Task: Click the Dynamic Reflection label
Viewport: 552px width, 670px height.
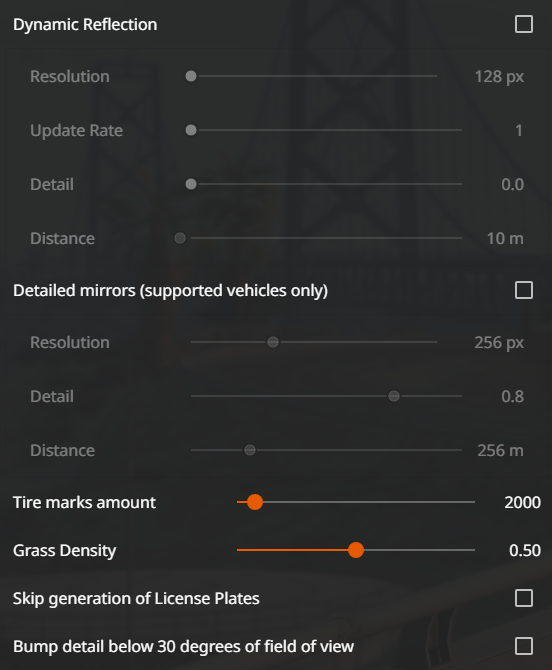Action: pos(85,25)
